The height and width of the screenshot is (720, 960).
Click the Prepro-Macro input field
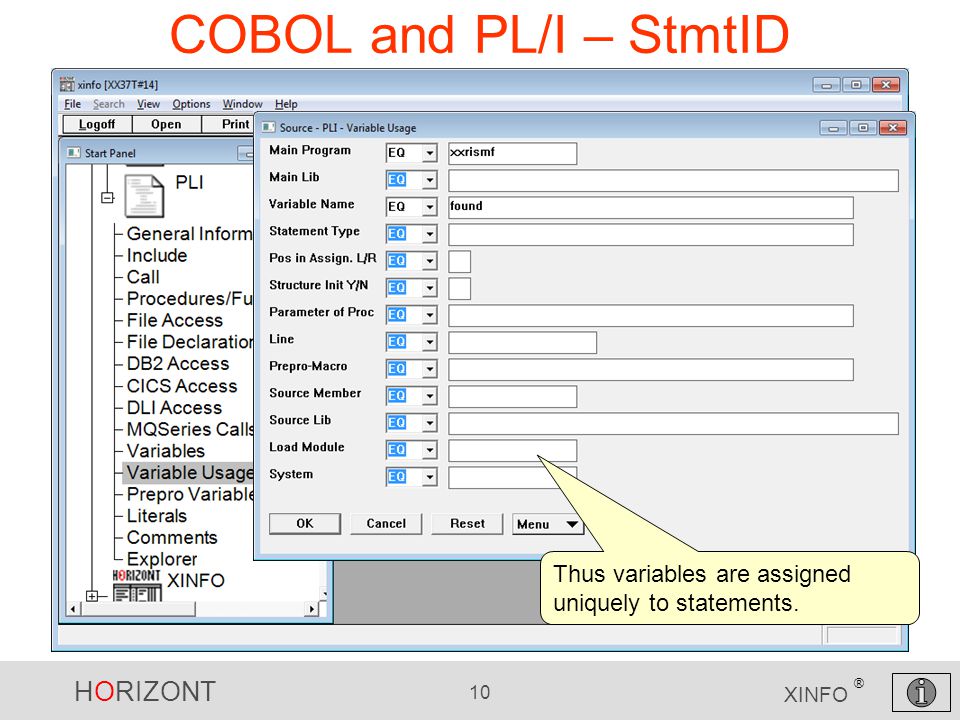click(651, 369)
